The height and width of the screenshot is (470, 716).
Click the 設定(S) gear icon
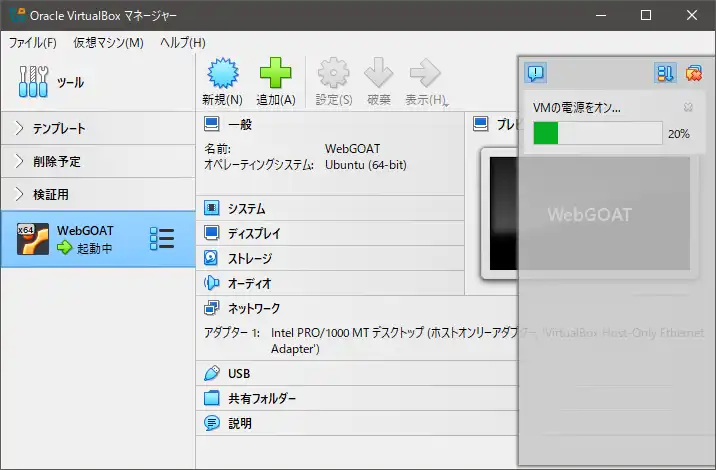pos(333,75)
